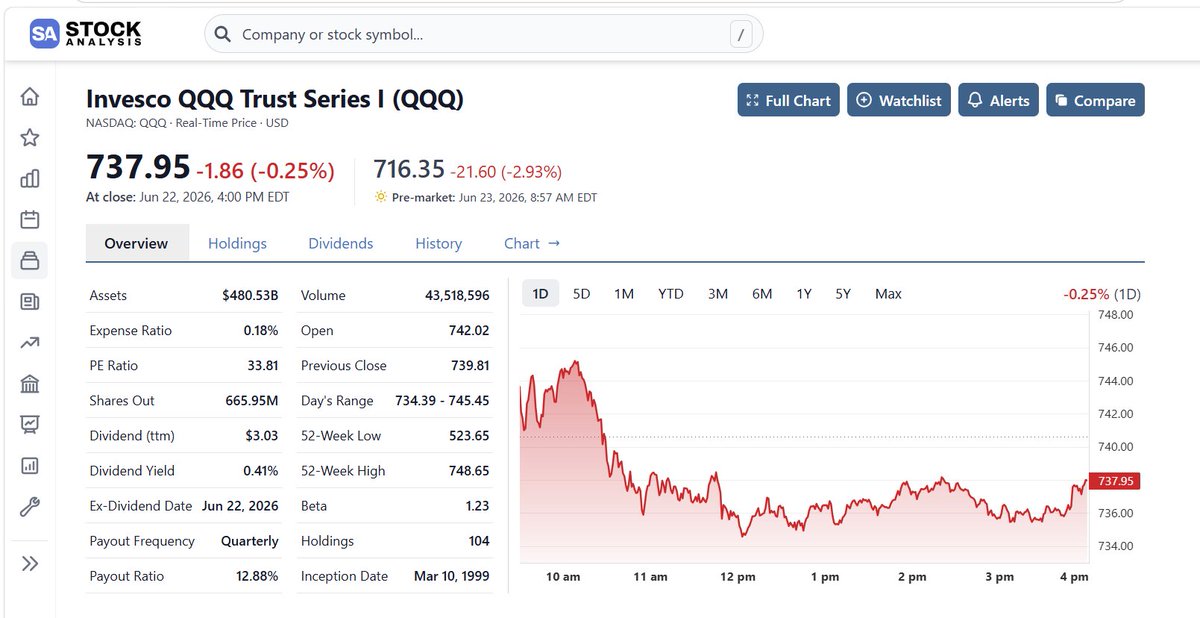1200x618 pixels.
Task: Select the ETFs stack icon in sidebar
Action: [30, 261]
